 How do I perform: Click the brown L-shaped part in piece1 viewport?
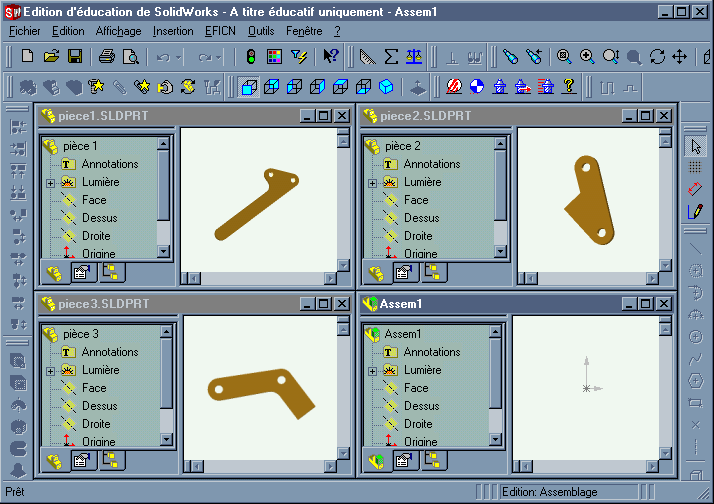(x=257, y=204)
